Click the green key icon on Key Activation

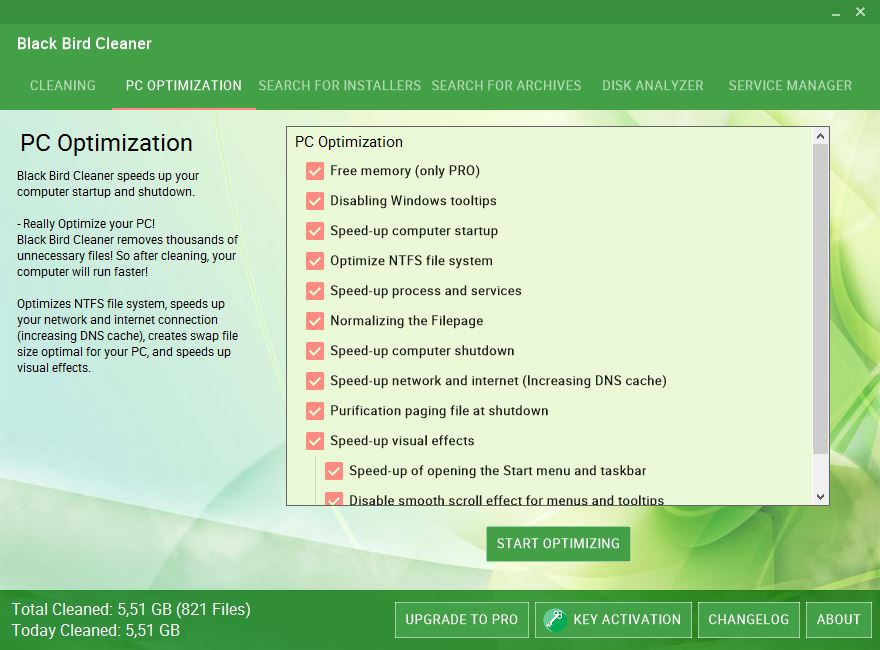click(553, 620)
